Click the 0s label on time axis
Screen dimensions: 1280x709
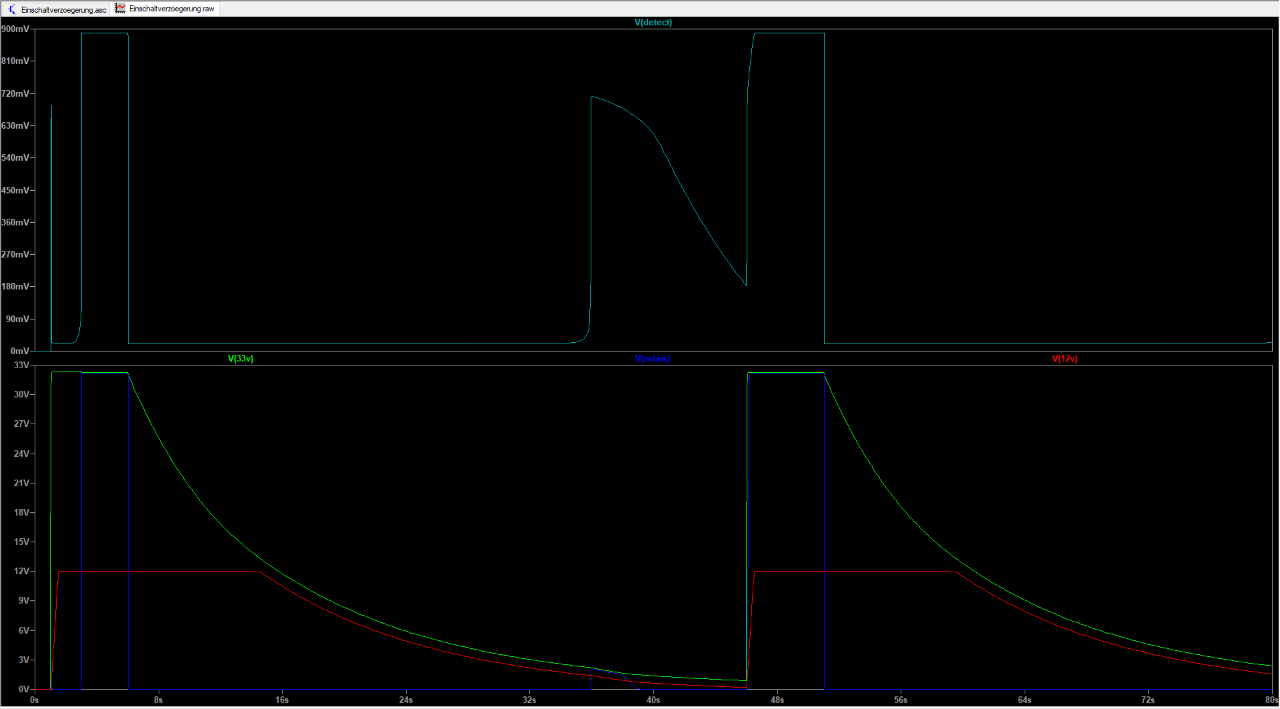pyautogui.click(x=36, y=700)
